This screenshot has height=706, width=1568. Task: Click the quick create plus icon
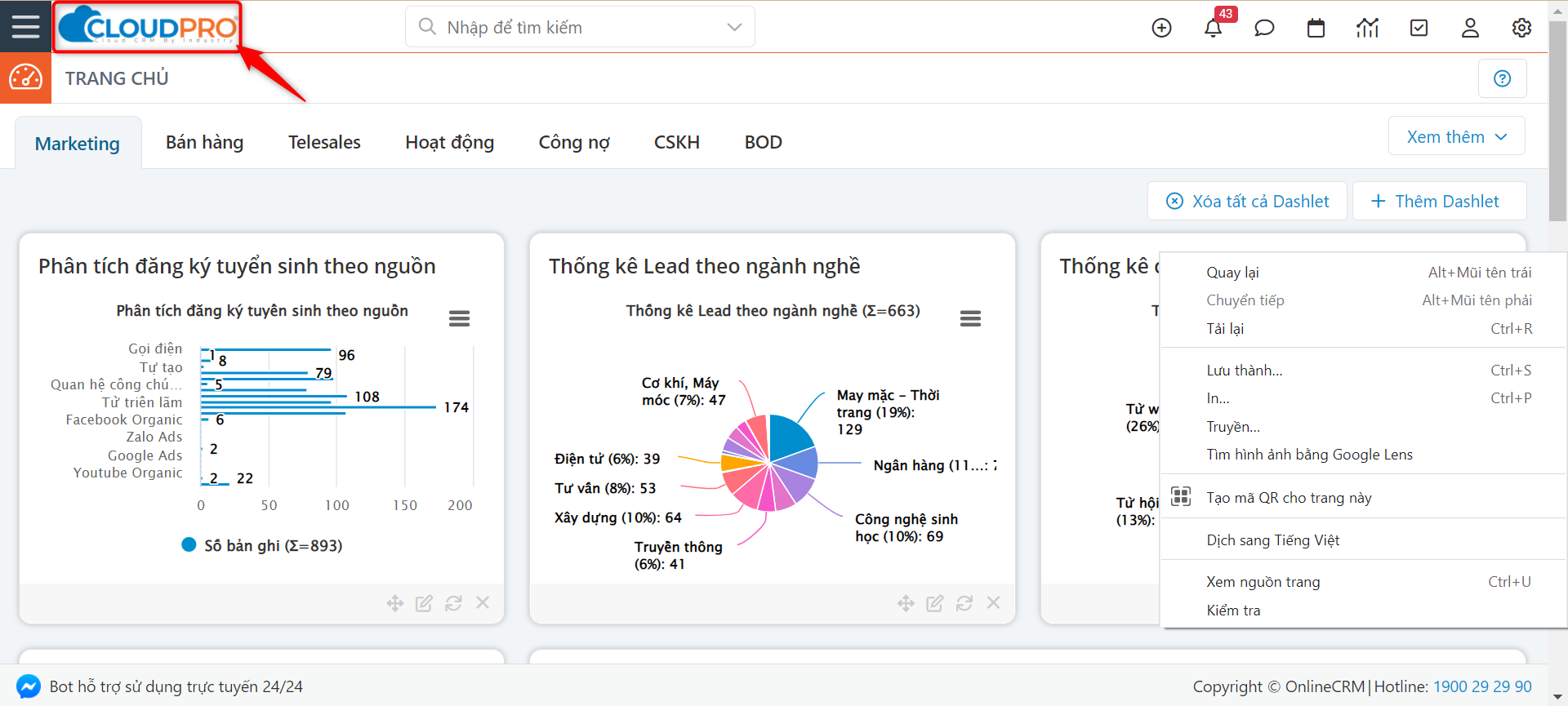[x=1161, y=28]
